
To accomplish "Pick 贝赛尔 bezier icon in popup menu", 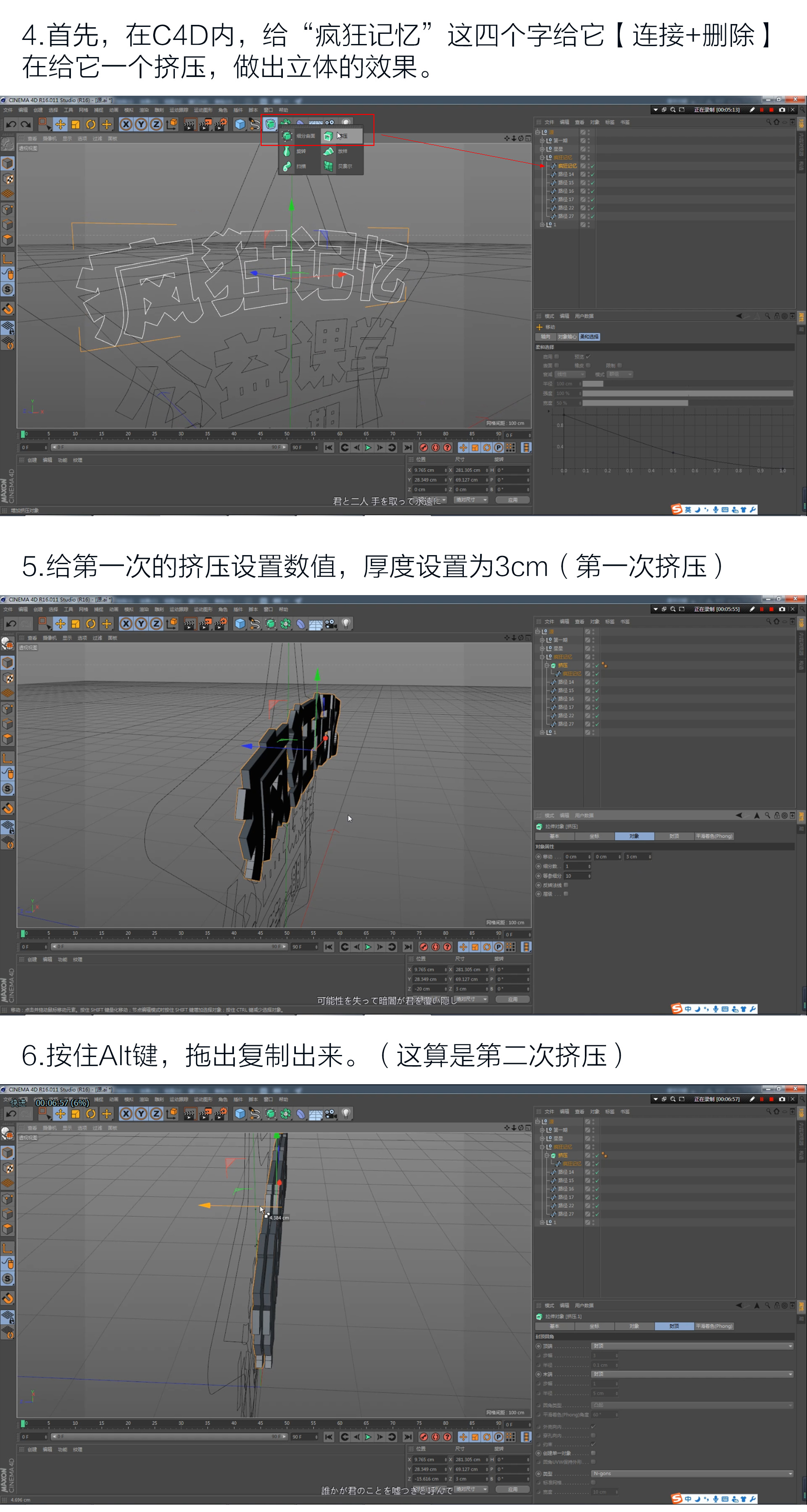I will tap(329, 167).
